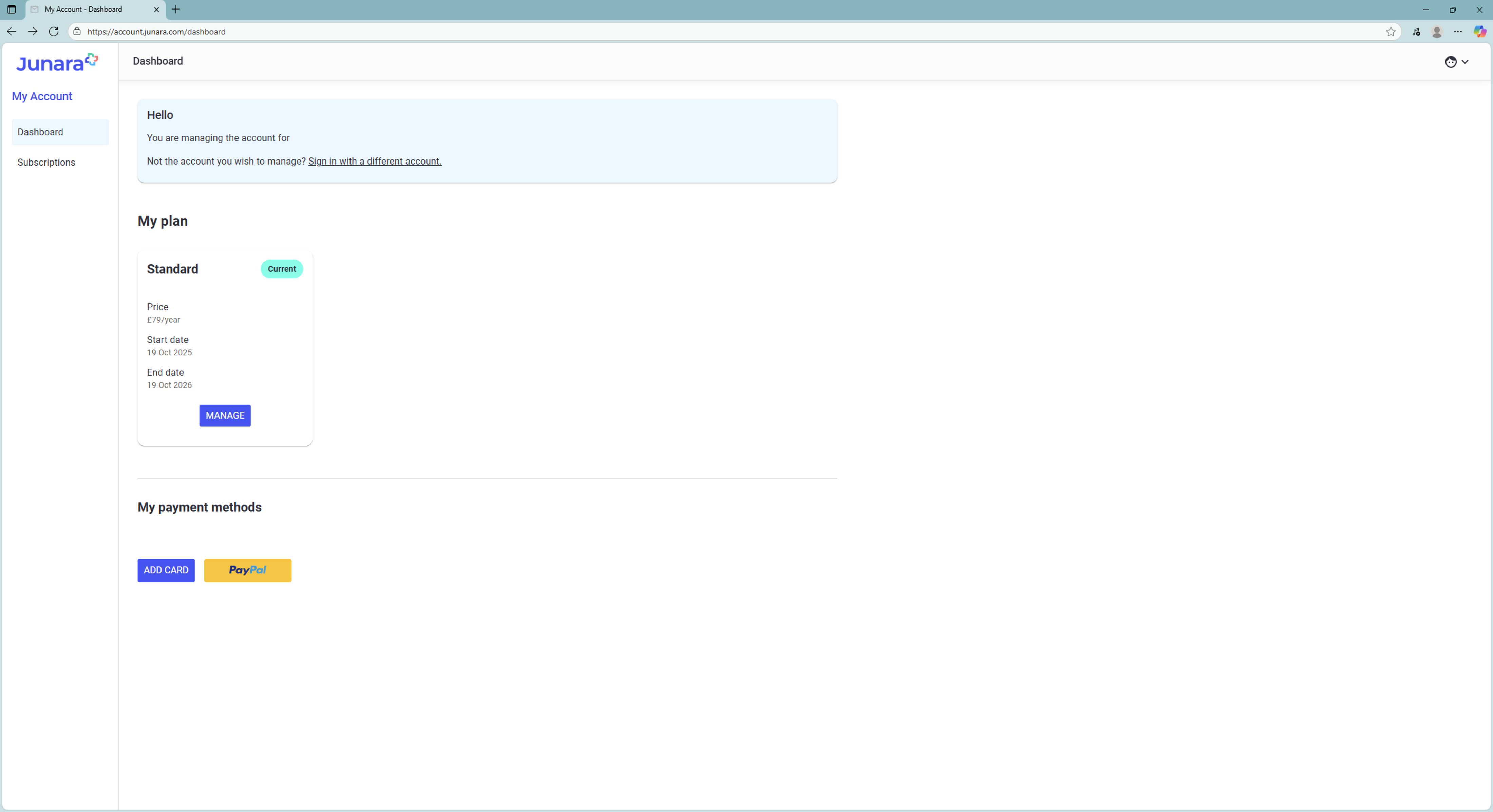
Task: Click the Hello greeting text
Action: (160, 115)
